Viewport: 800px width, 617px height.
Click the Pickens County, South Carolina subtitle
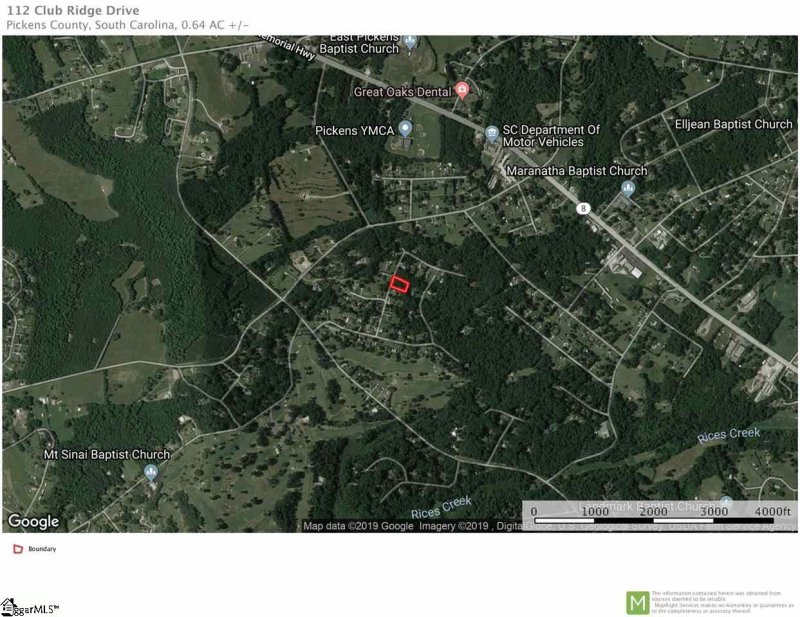point(90,25)
